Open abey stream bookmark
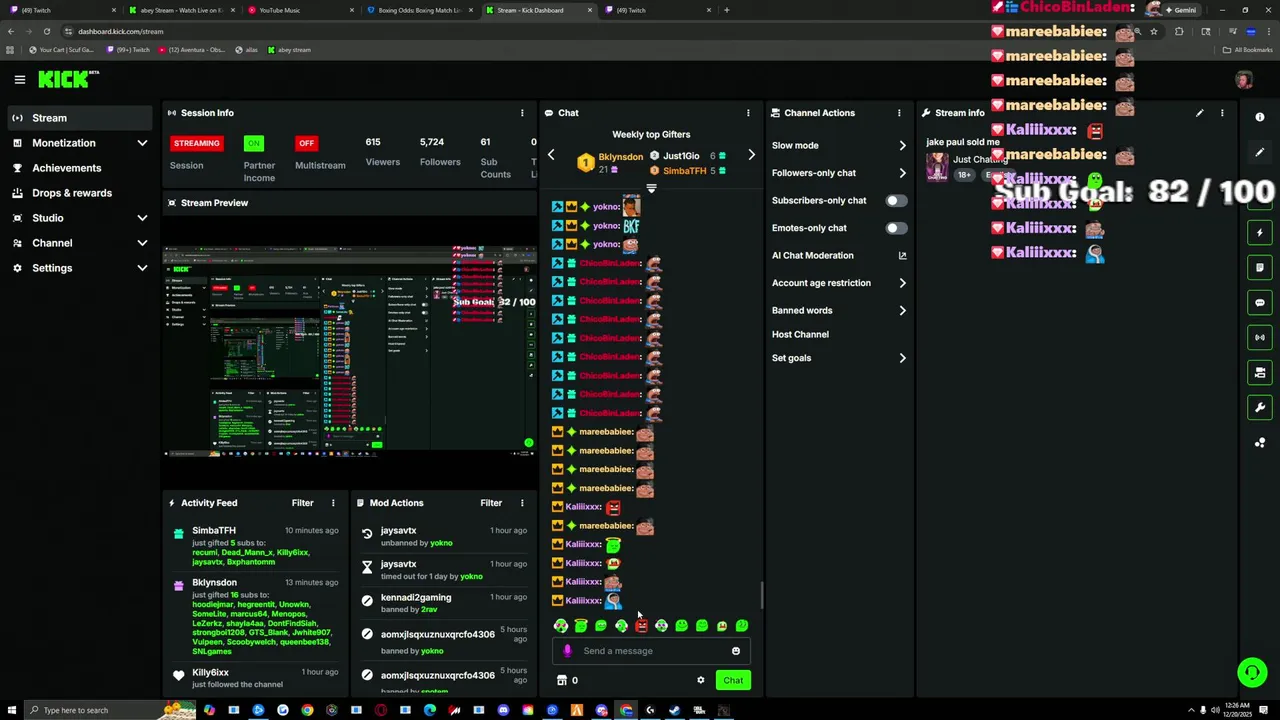This screenshot has width=1280, height=720. pyautogui.click(x=289, y=50)
